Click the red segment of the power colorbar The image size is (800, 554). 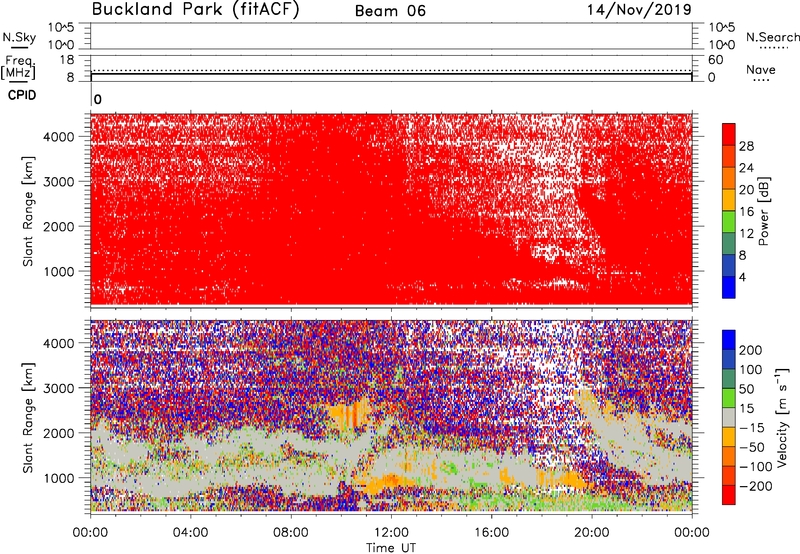(x=729, y=134)
